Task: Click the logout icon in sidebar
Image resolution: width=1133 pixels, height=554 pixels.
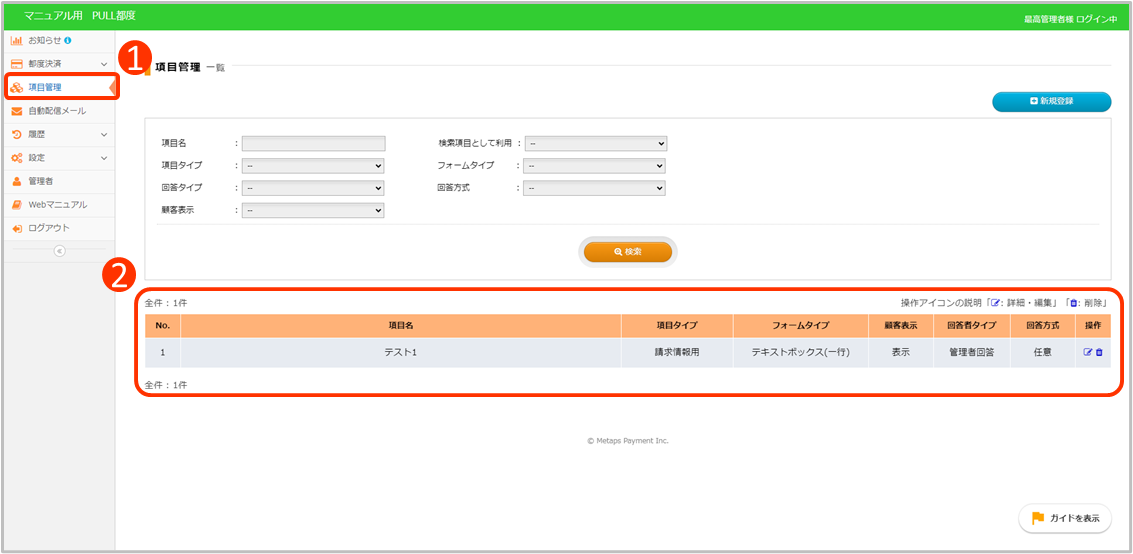Action: tap(17, 229)
